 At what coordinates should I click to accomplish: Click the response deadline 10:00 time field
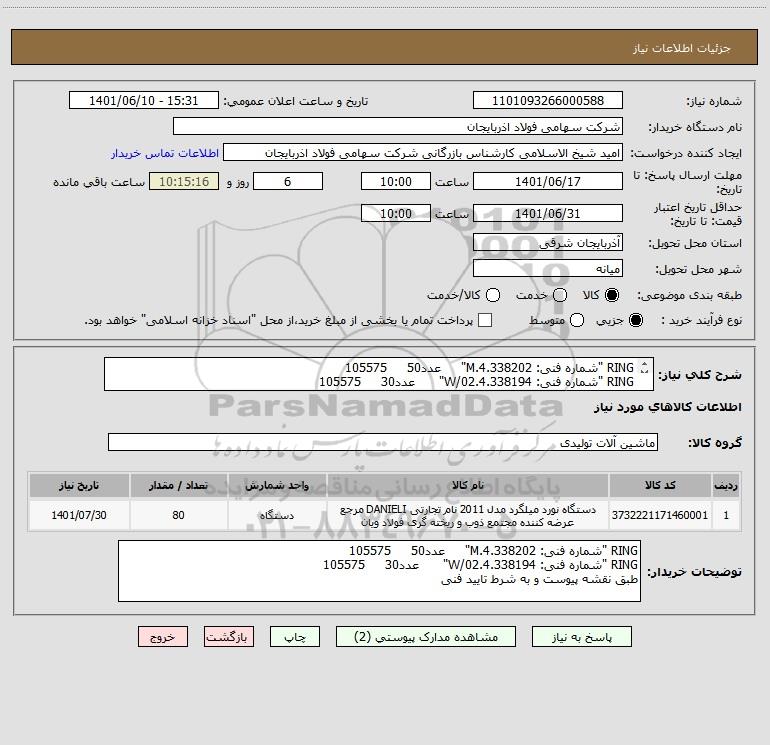click(x=396, y=181)
